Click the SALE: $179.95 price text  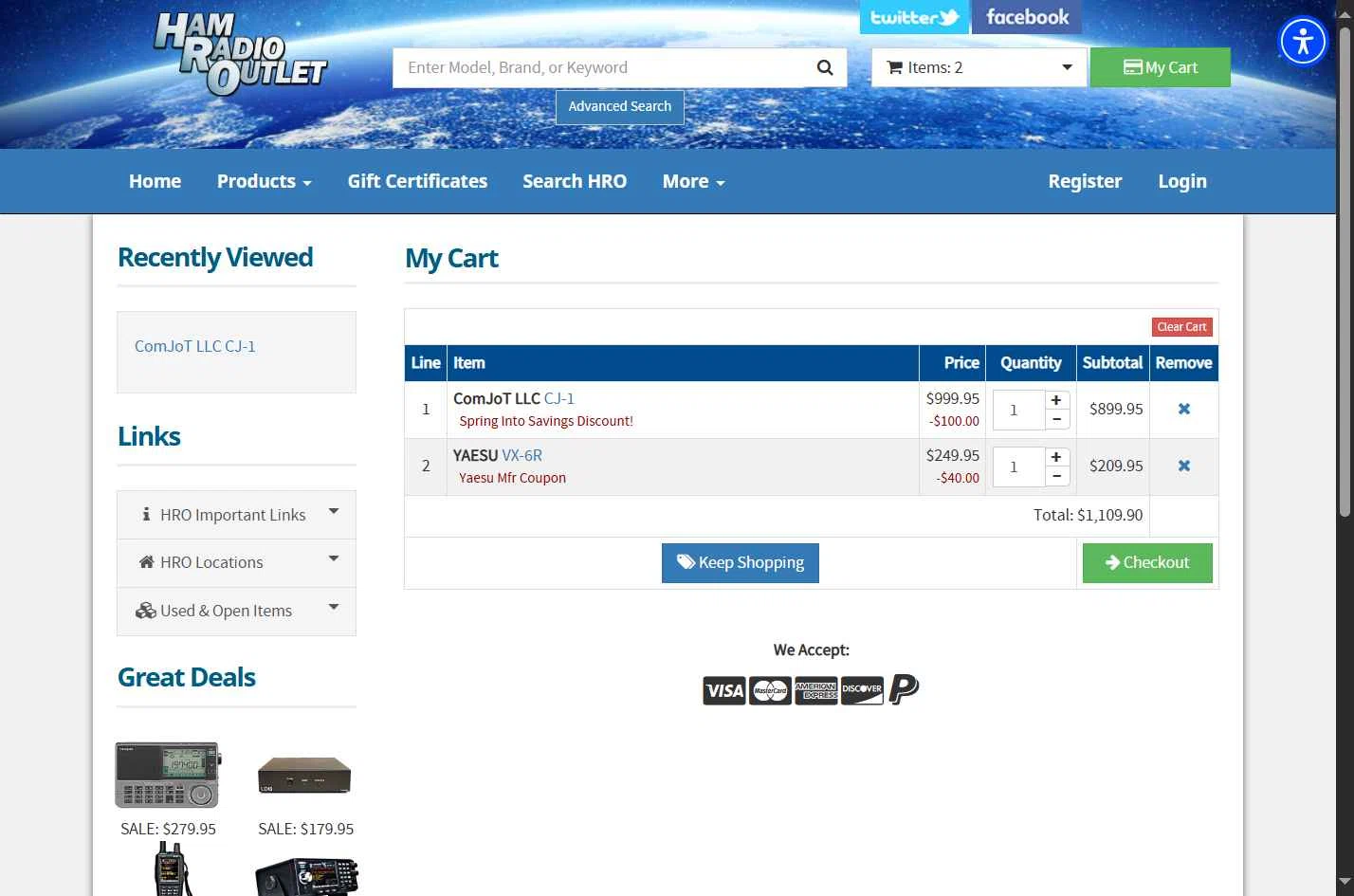coord(305,829)
